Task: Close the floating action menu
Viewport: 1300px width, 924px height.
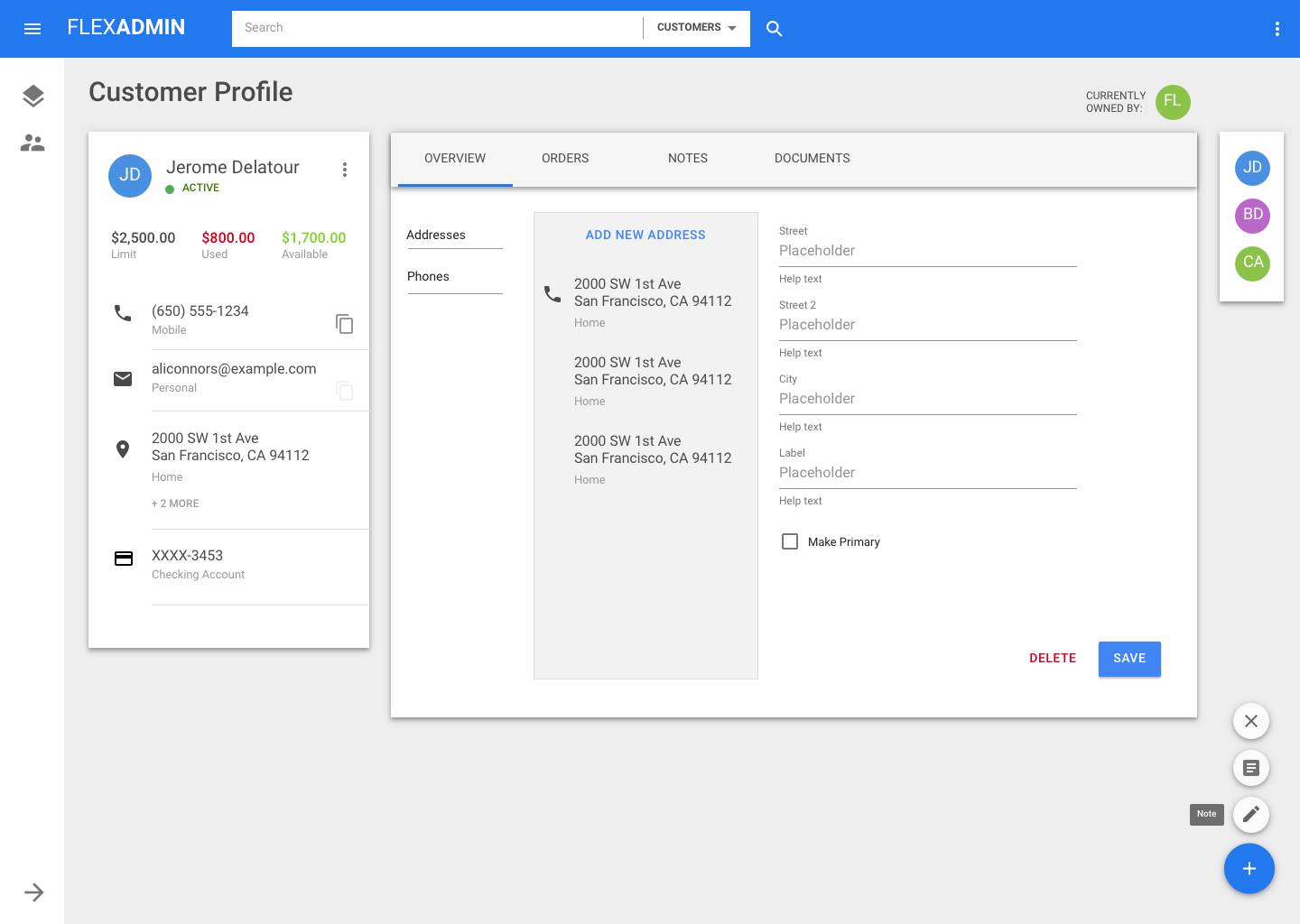Action: (x=1250, y=721)
